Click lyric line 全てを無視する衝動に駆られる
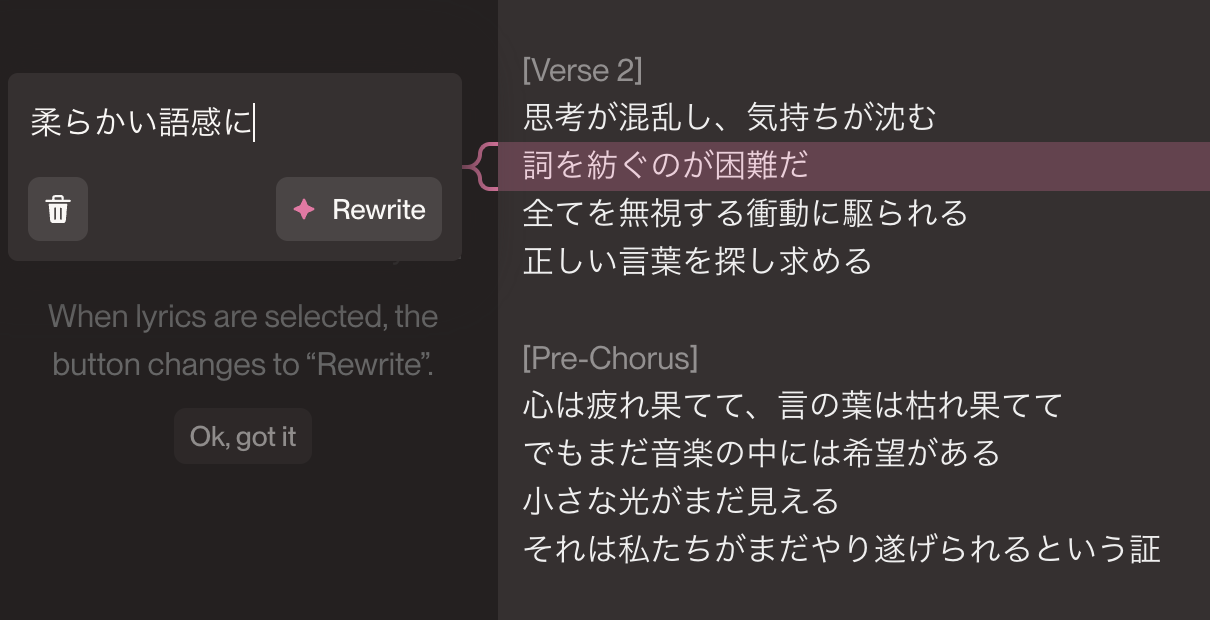This screenshot has width=1210, height=620. [745, 213]
